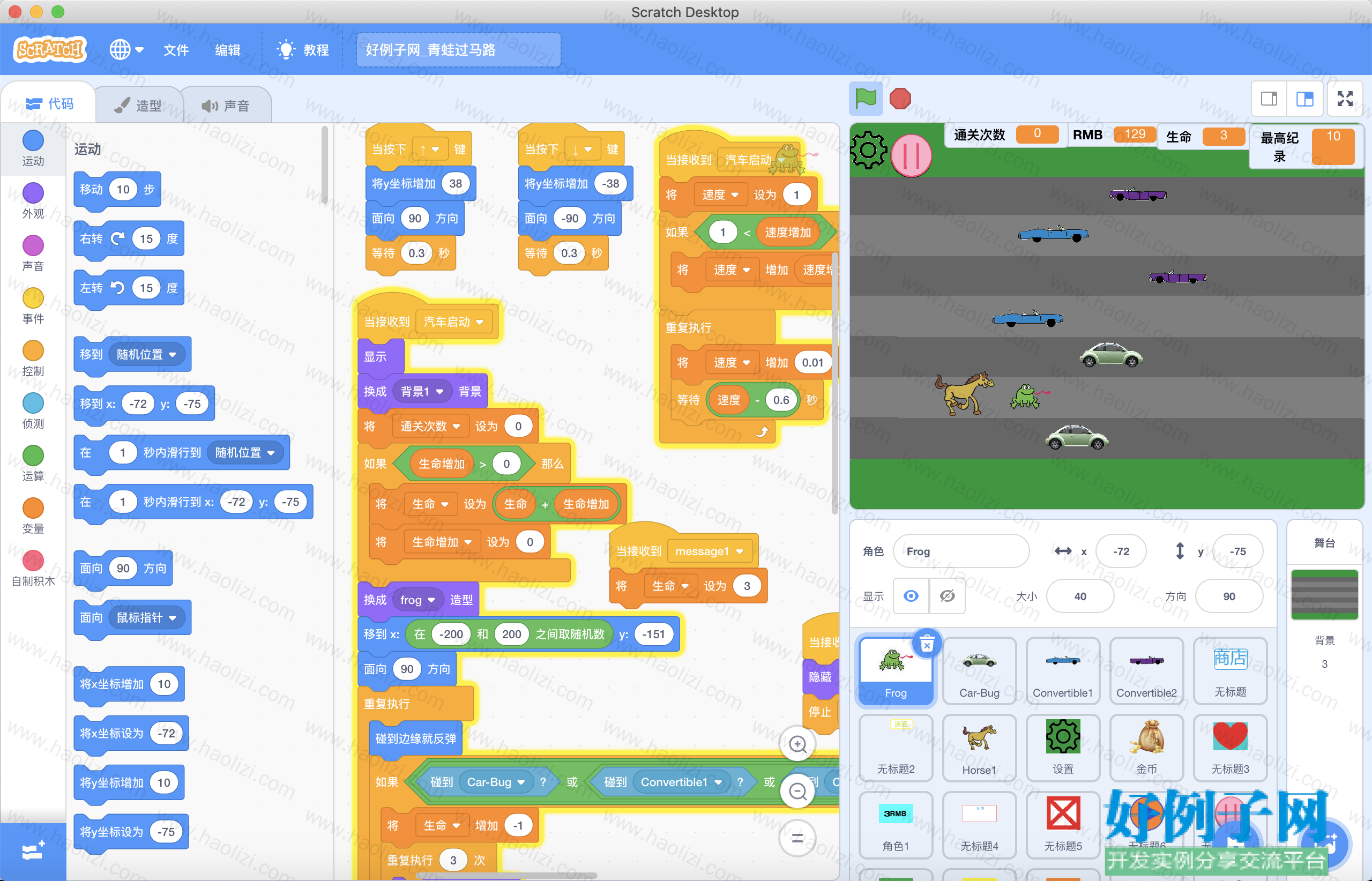Open the down arrow key dropdown
This screenshot has width=1372, height=881.
click(582, 150)
